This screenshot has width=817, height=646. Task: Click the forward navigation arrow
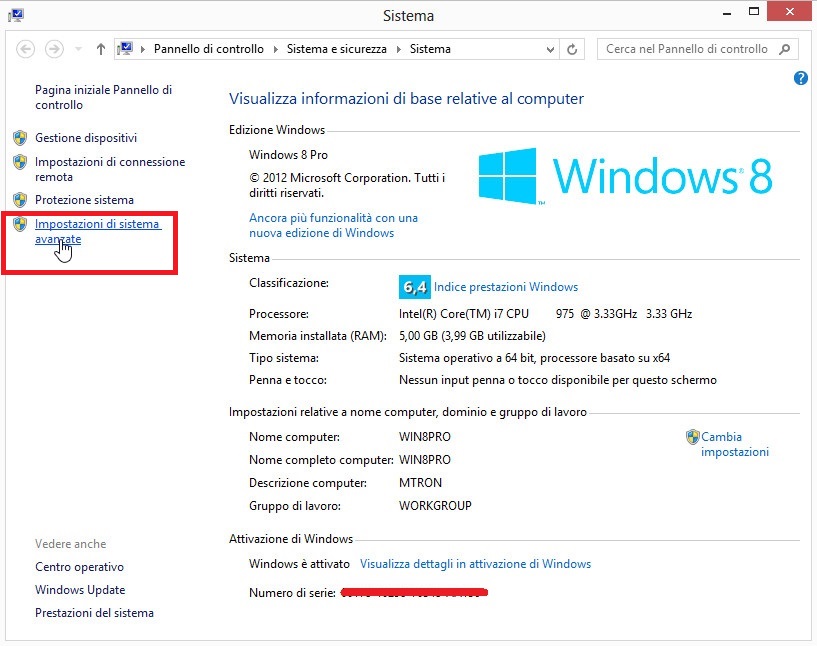(x=54, y=49)
